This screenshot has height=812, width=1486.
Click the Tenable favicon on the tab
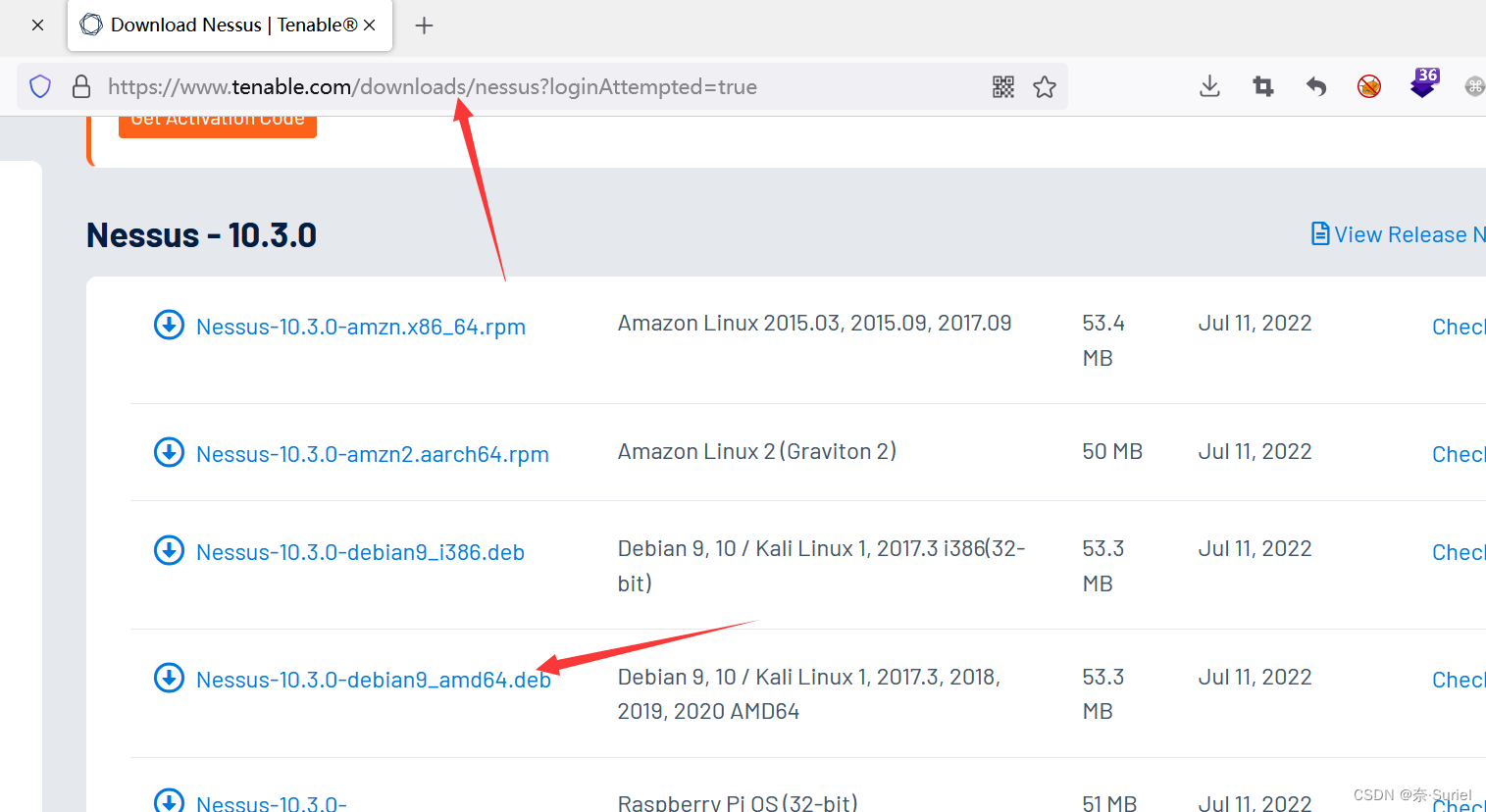(x=91, y=25)
